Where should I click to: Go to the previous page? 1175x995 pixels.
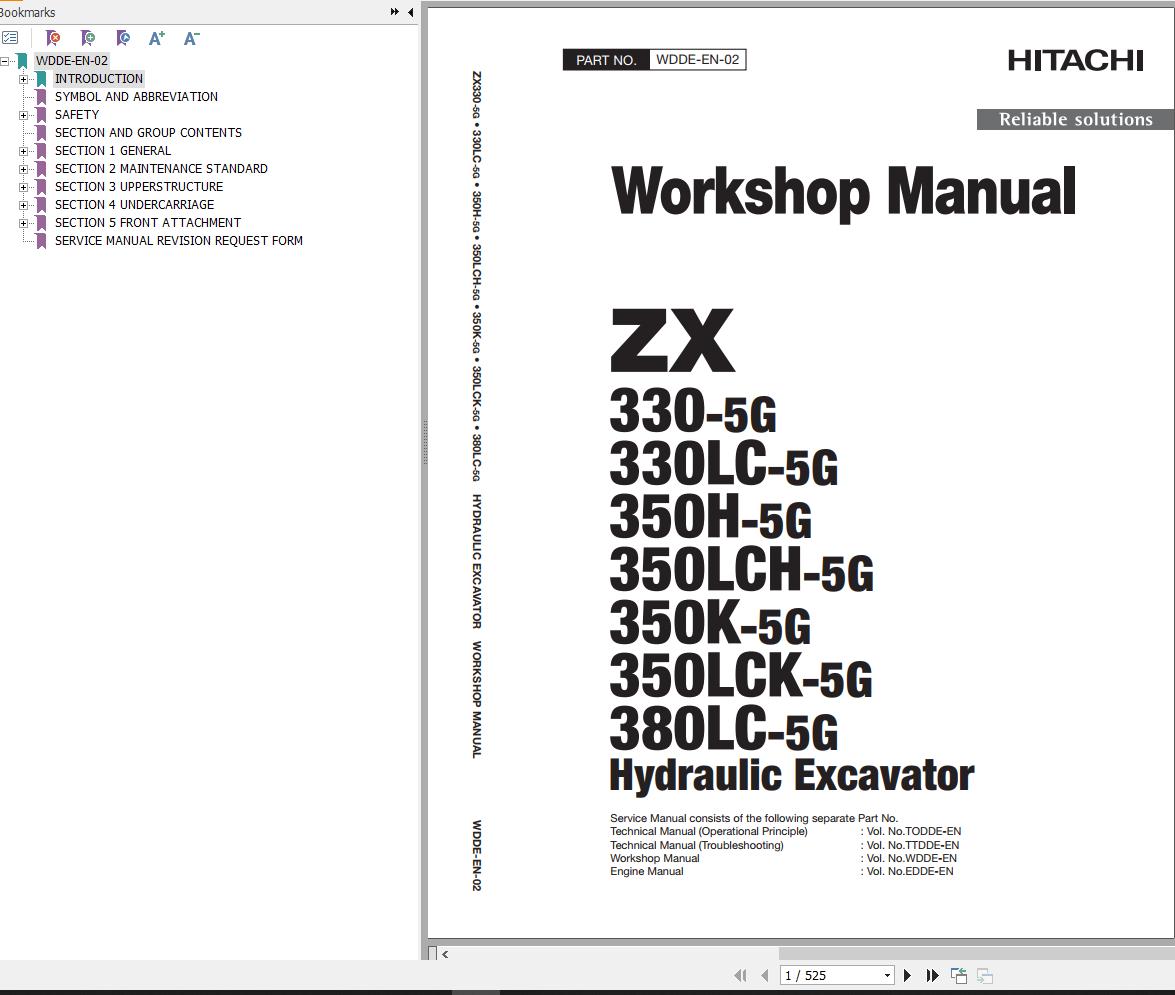point(764,976)
